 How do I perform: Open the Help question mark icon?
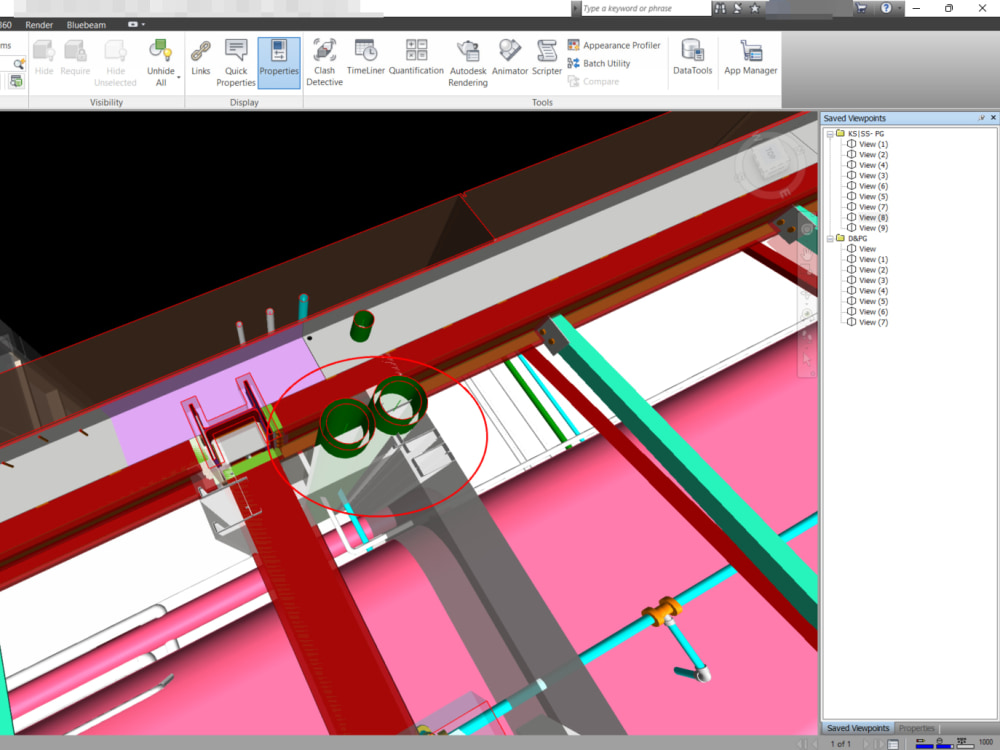(x=886, y=8)
